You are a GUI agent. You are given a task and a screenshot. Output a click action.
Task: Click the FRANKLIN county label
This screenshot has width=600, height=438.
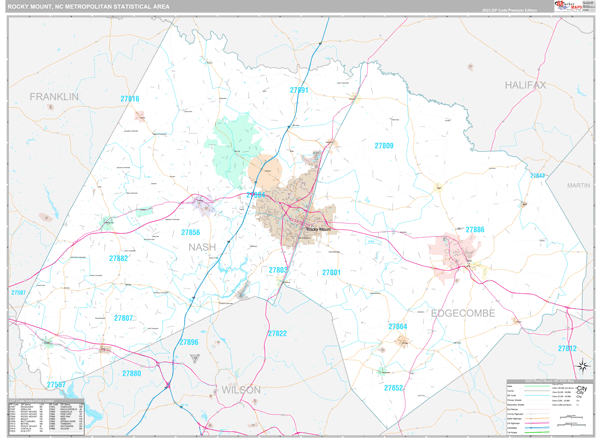tap(54, 96)
